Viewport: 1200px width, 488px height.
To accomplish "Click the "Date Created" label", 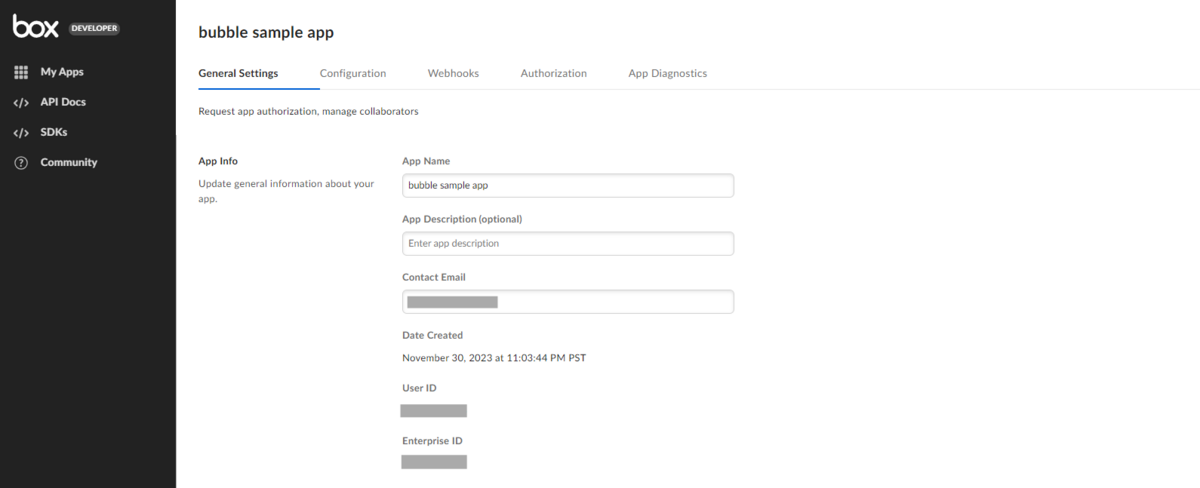I will (433, 335).
